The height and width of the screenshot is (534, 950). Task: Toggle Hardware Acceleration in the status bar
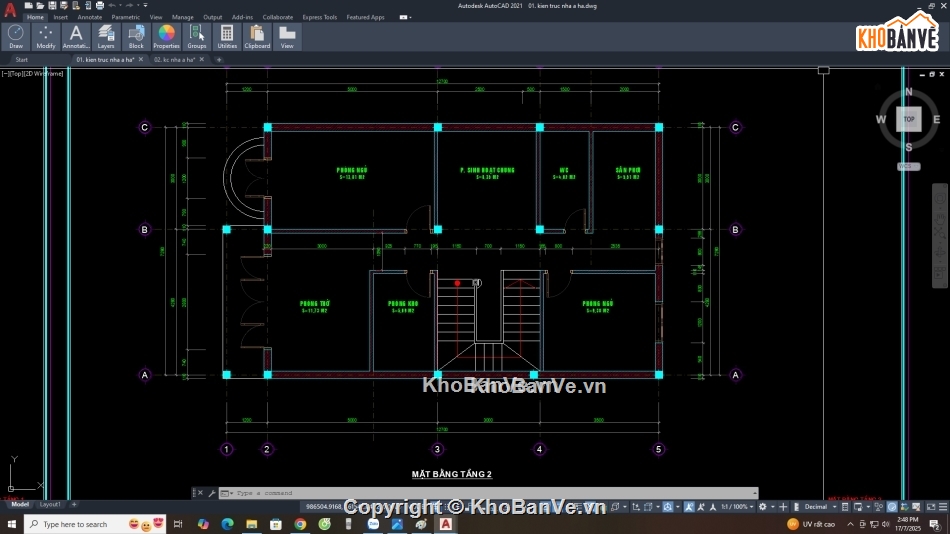[892, 507]
